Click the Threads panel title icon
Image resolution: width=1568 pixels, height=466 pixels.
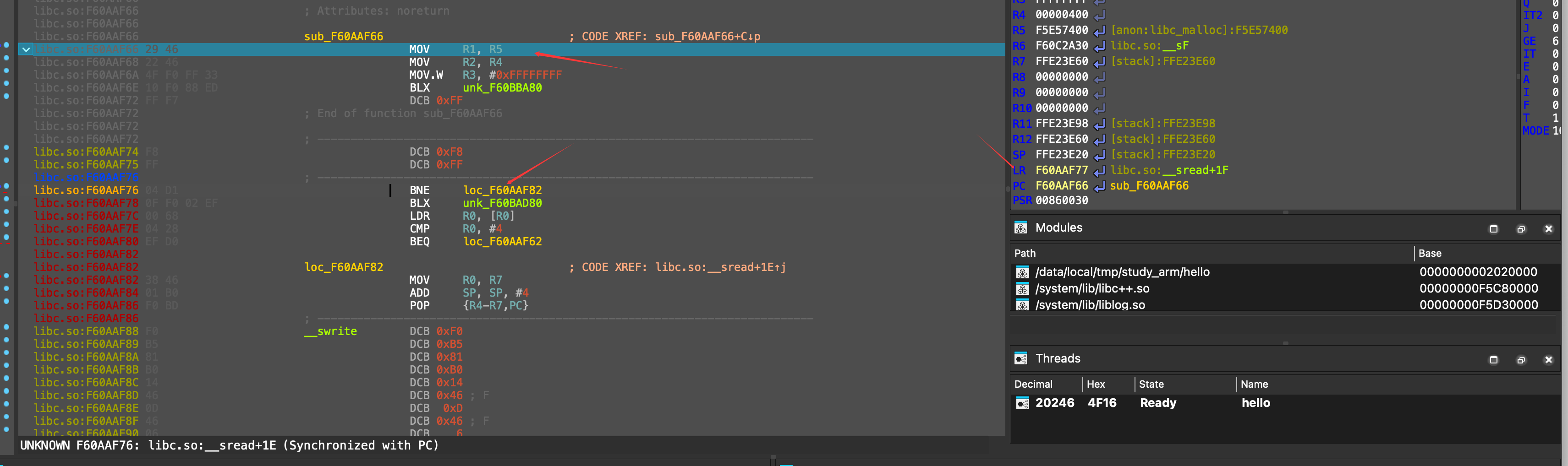[x=1021, y=359]
